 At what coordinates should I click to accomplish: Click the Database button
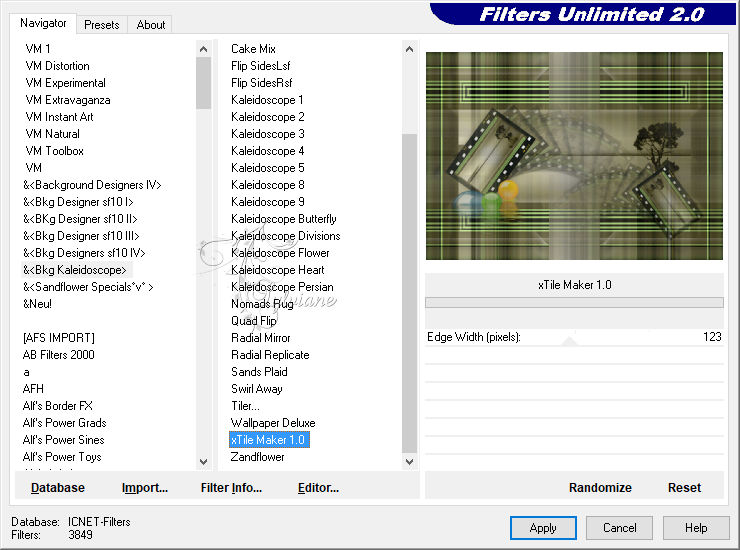[58, 488]
